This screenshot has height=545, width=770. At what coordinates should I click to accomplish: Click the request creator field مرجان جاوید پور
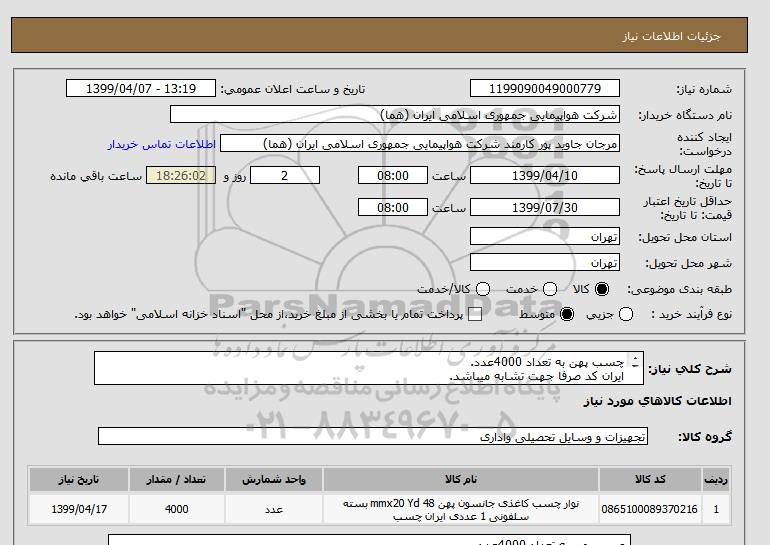click(420, 143)
